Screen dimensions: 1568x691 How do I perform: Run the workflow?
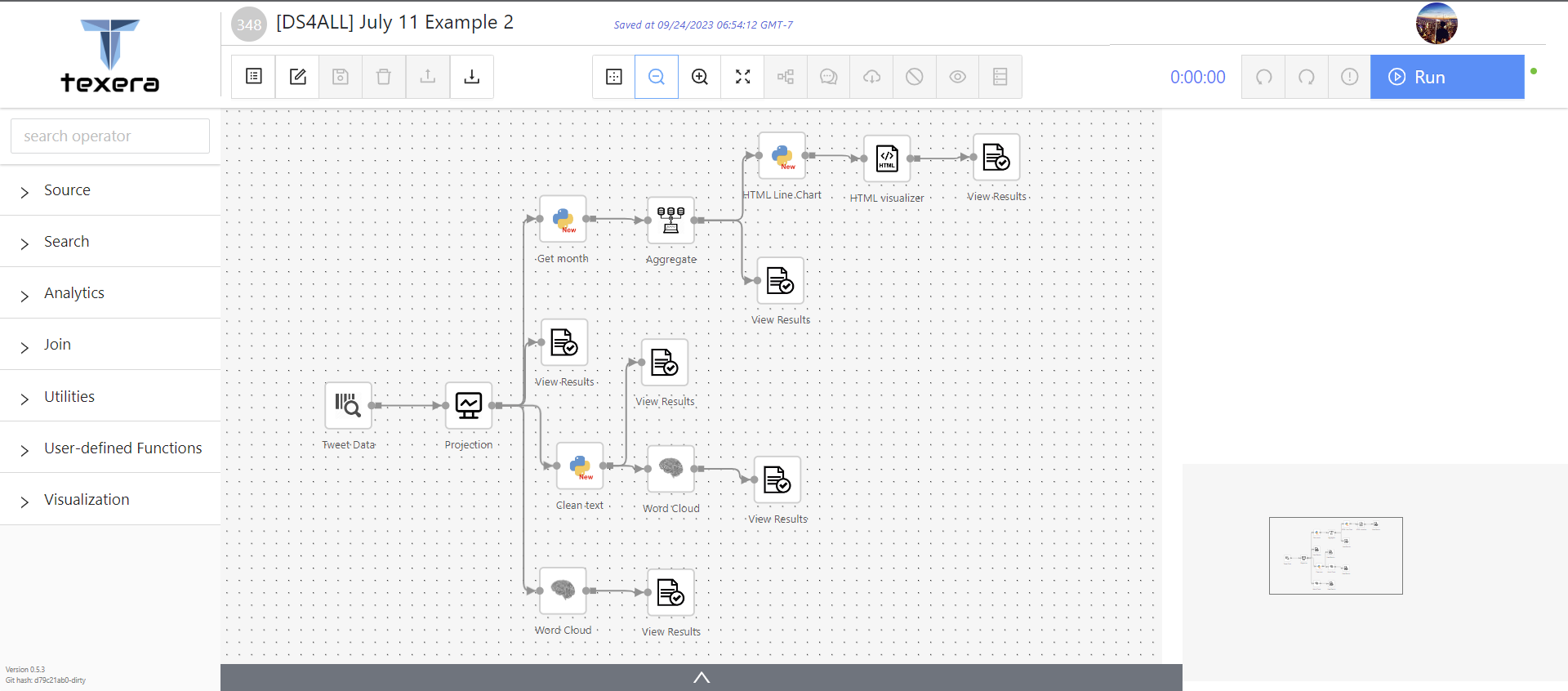pyautogui.click(x=1447, y=77)
